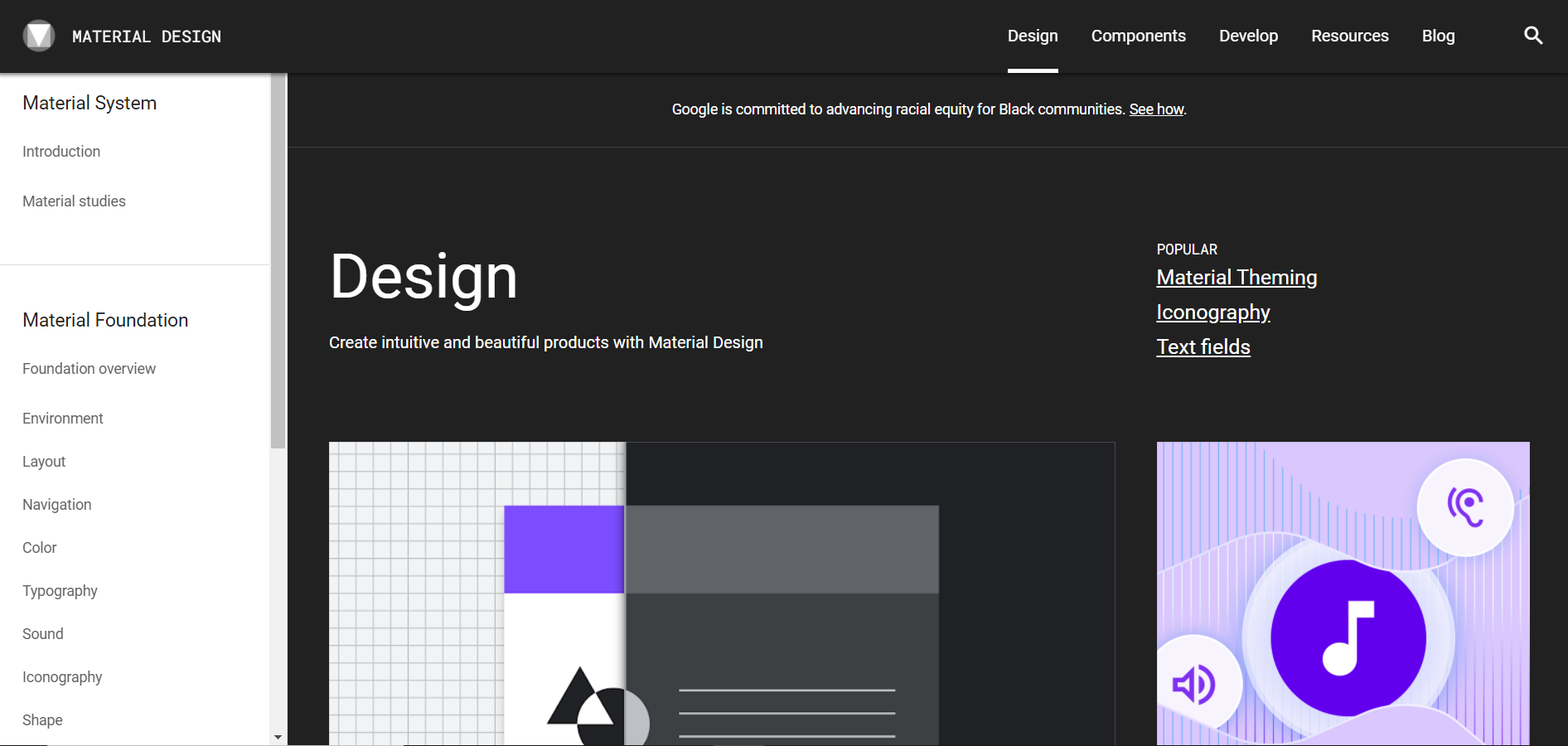
Task: Select the Create intuitive and beautiful products subtitle
Action: (546, 342)
